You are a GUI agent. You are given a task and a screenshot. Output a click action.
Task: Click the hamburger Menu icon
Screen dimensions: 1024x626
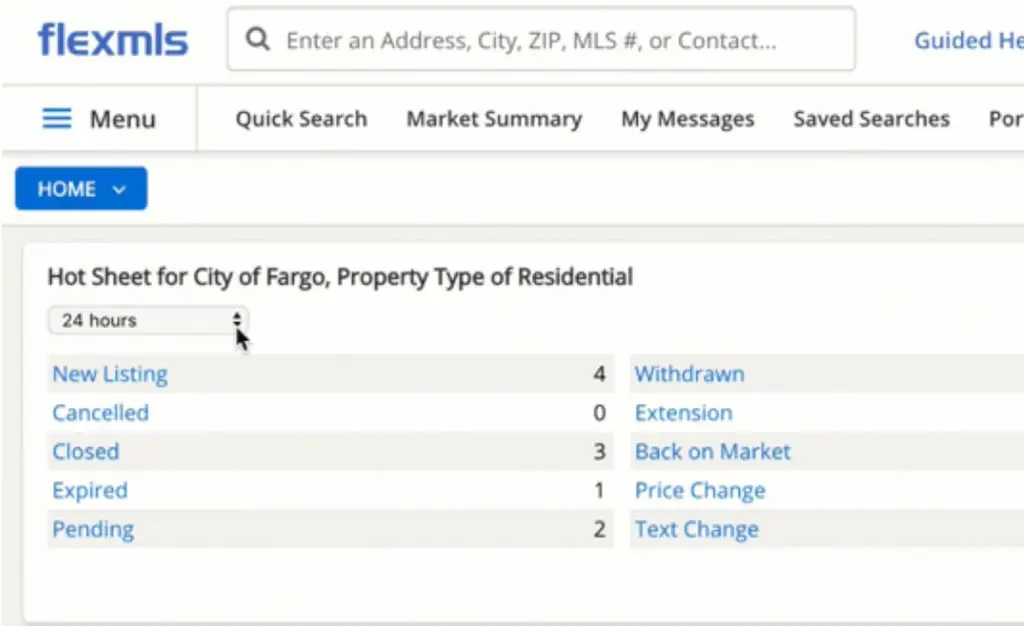57,119
